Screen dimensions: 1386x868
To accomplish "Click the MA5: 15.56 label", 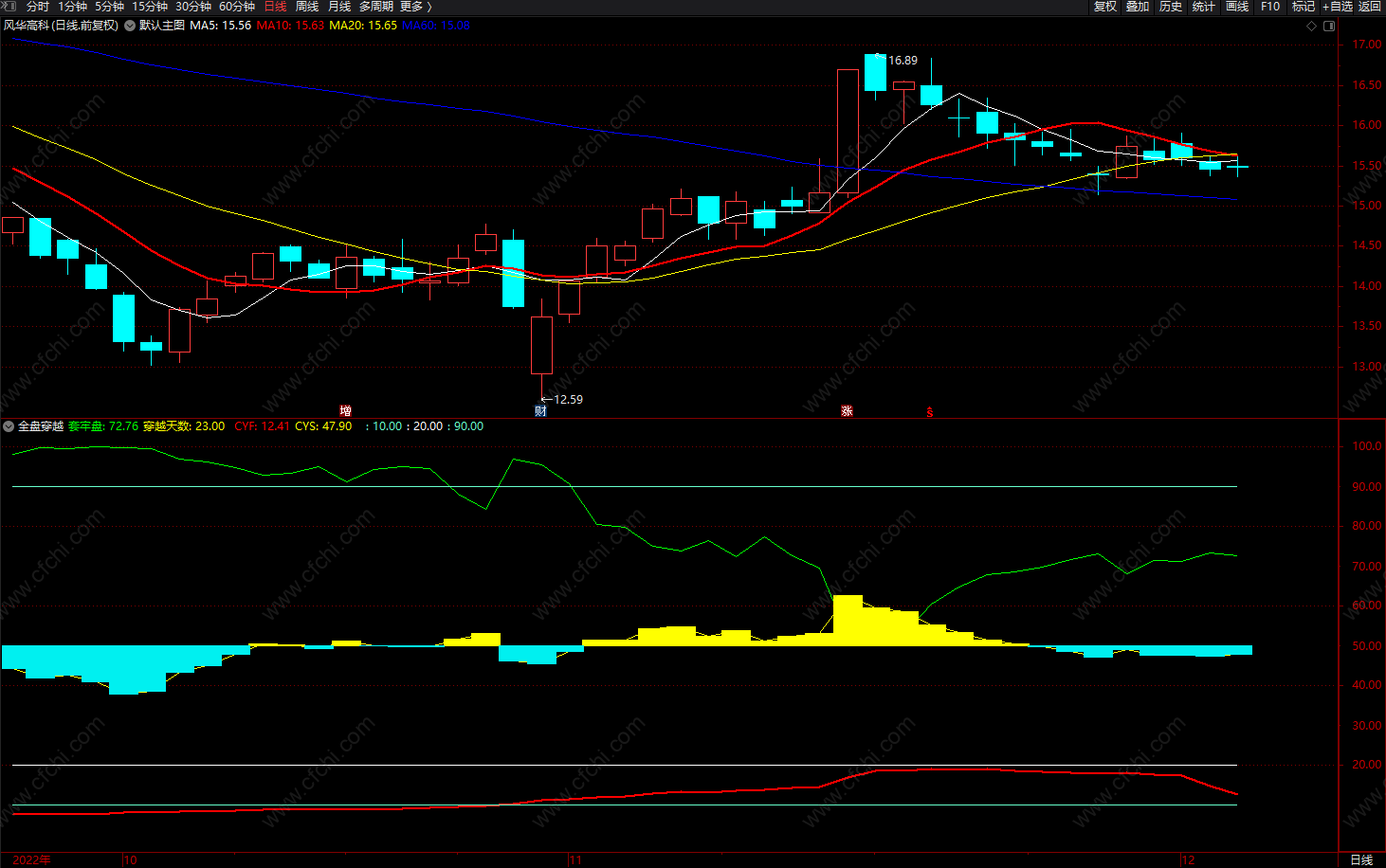I will (221, 26).
